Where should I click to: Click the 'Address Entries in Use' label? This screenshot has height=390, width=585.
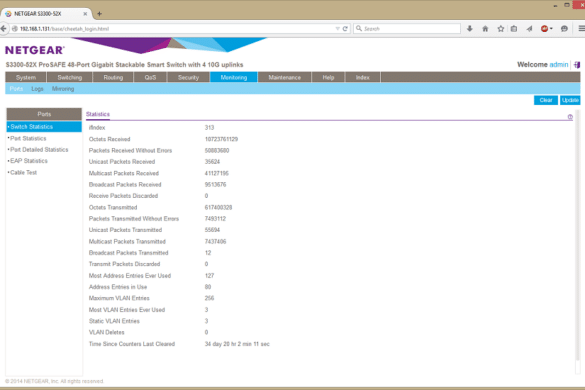tap(118, 287)
